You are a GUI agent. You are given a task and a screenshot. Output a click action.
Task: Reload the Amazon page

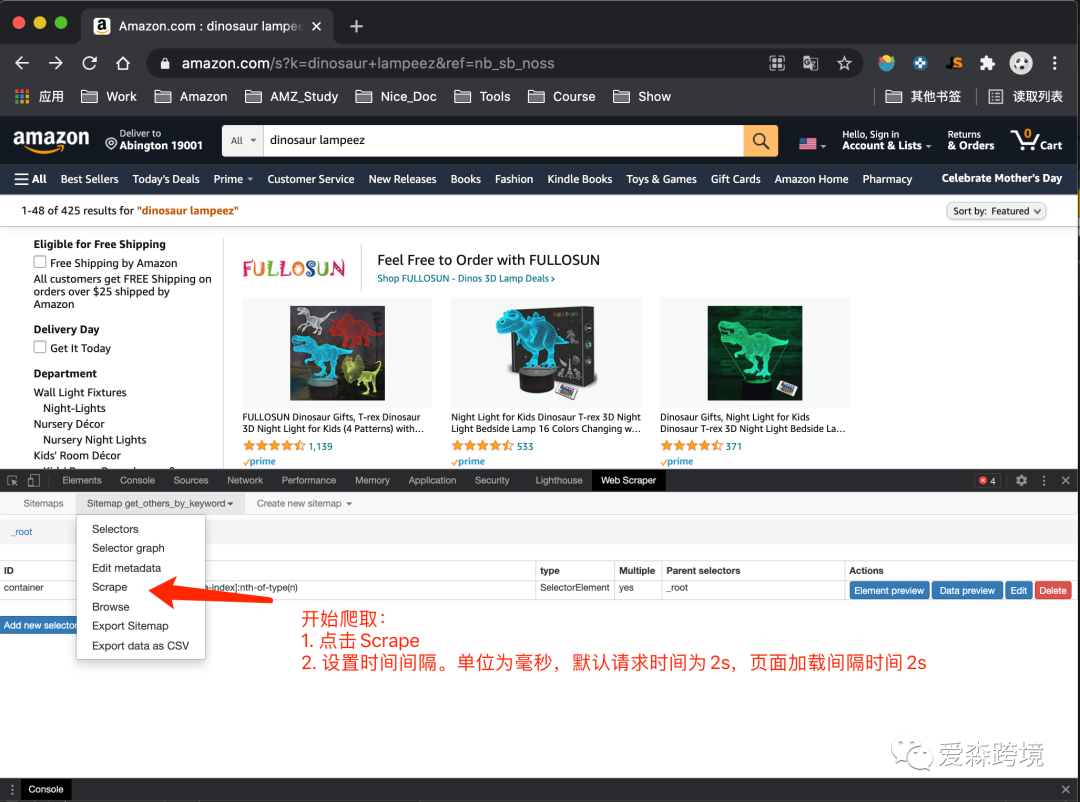click(x=90, y=63)
